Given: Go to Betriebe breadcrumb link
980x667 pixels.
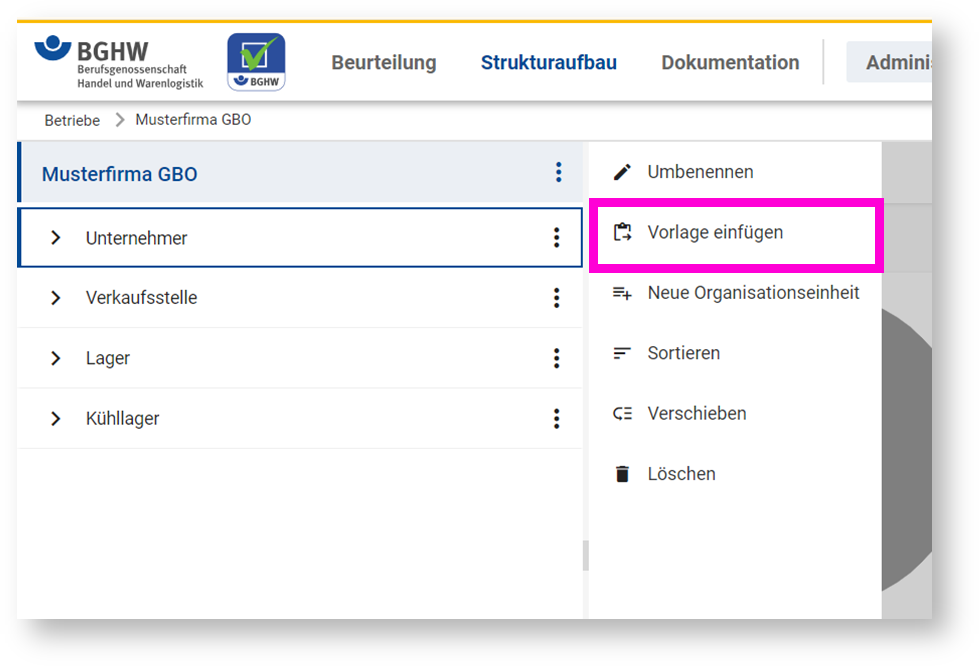Looking at the screenshot, I should tap(72, 120).
